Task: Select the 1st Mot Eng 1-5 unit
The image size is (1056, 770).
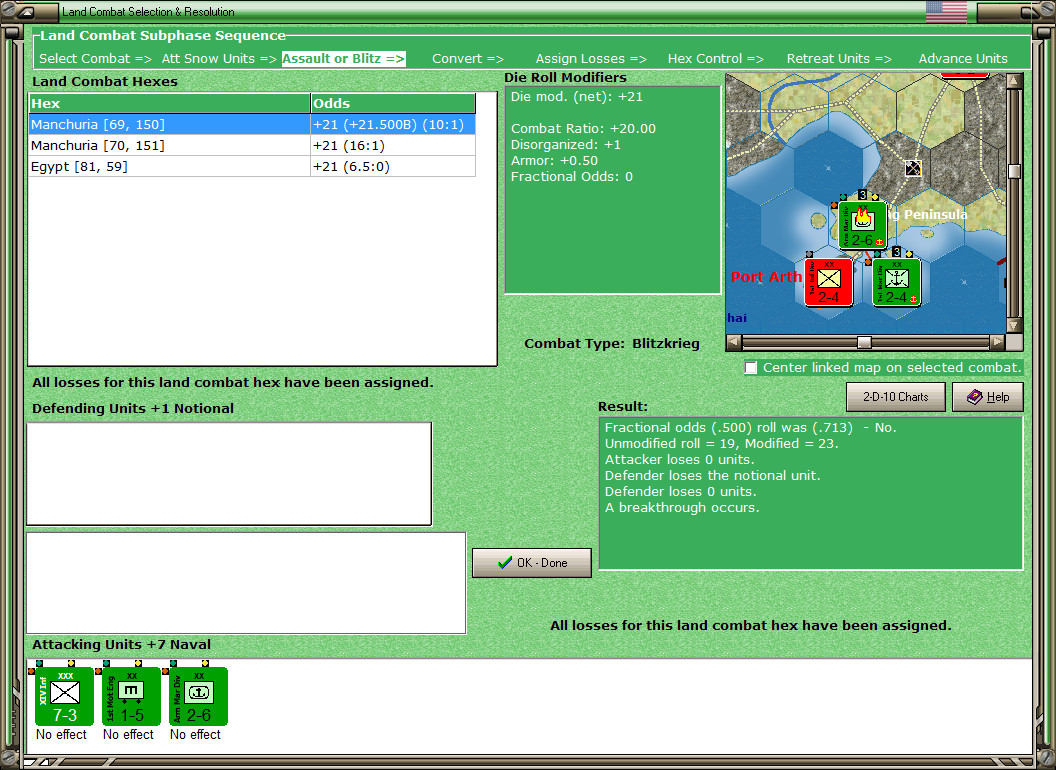Action: 131,696
